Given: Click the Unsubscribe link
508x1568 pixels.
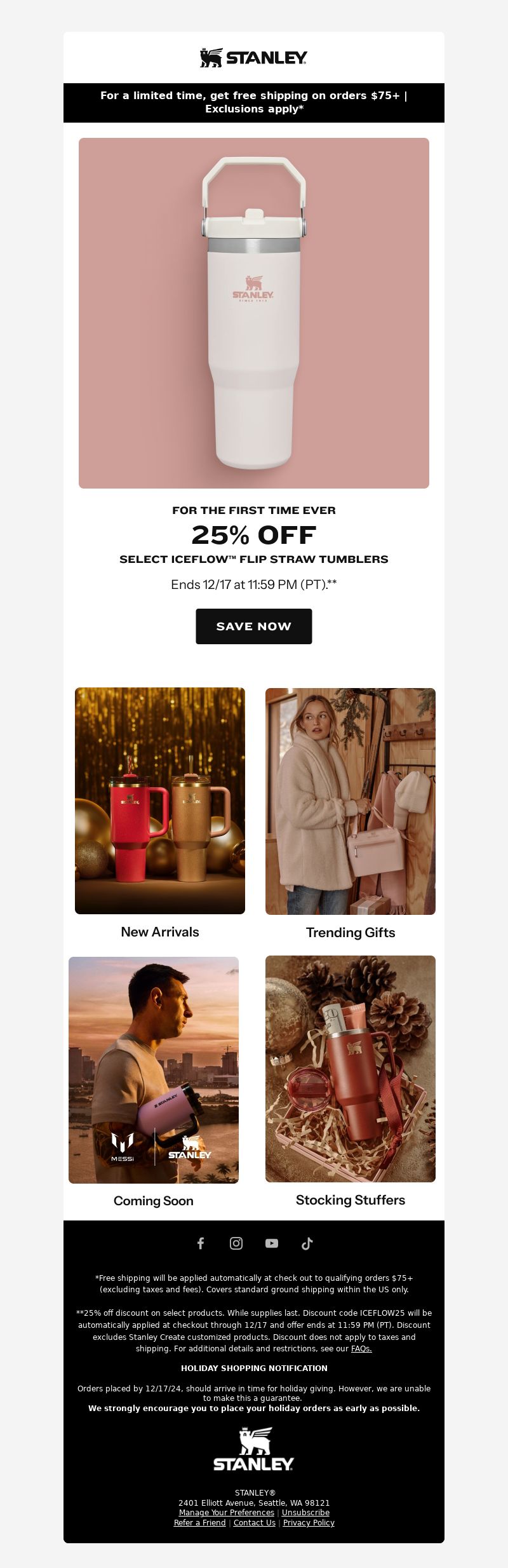Looking at the screenshot, I should [305, 1513].
